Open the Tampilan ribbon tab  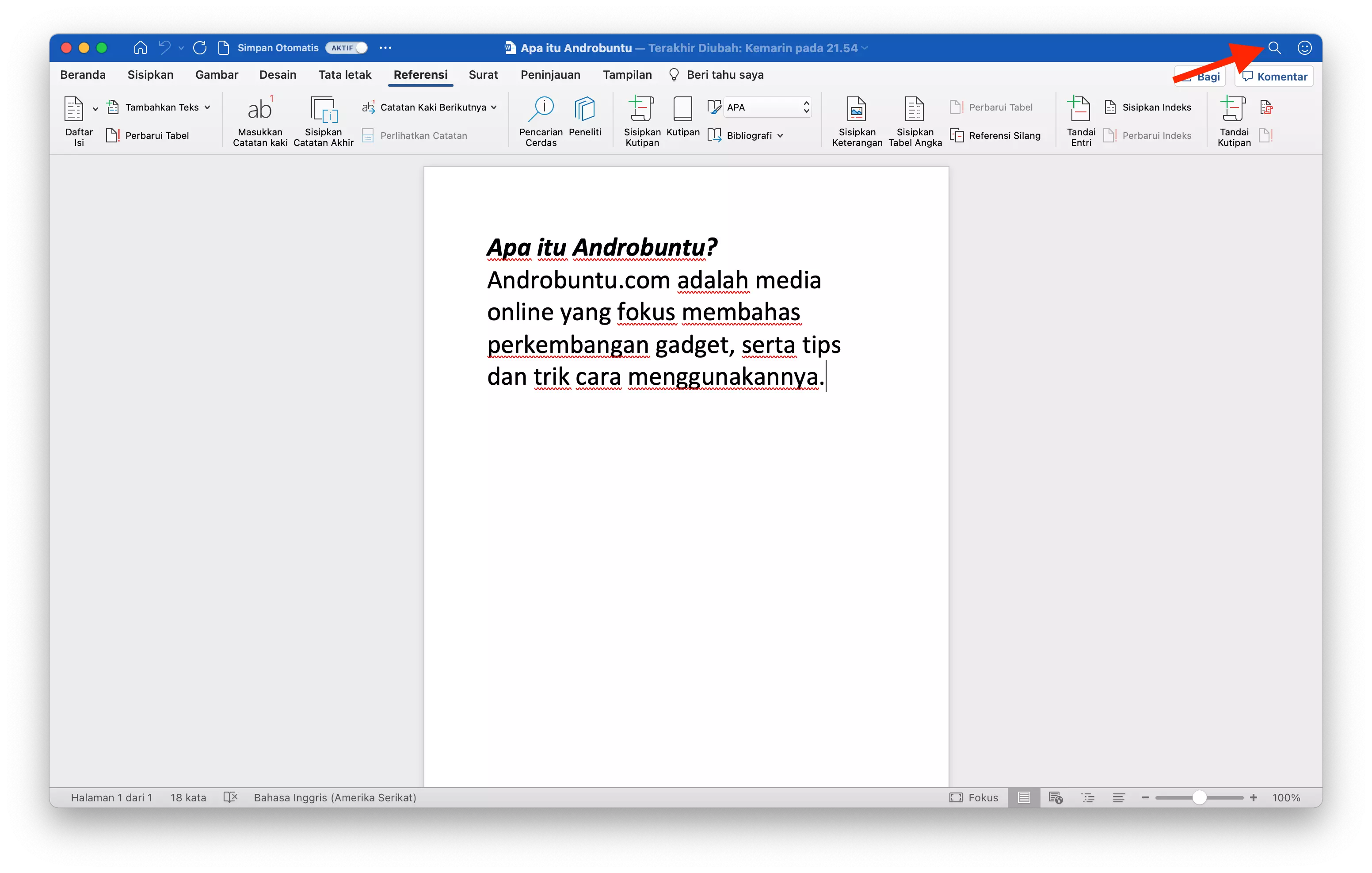[x=627, y=75]
